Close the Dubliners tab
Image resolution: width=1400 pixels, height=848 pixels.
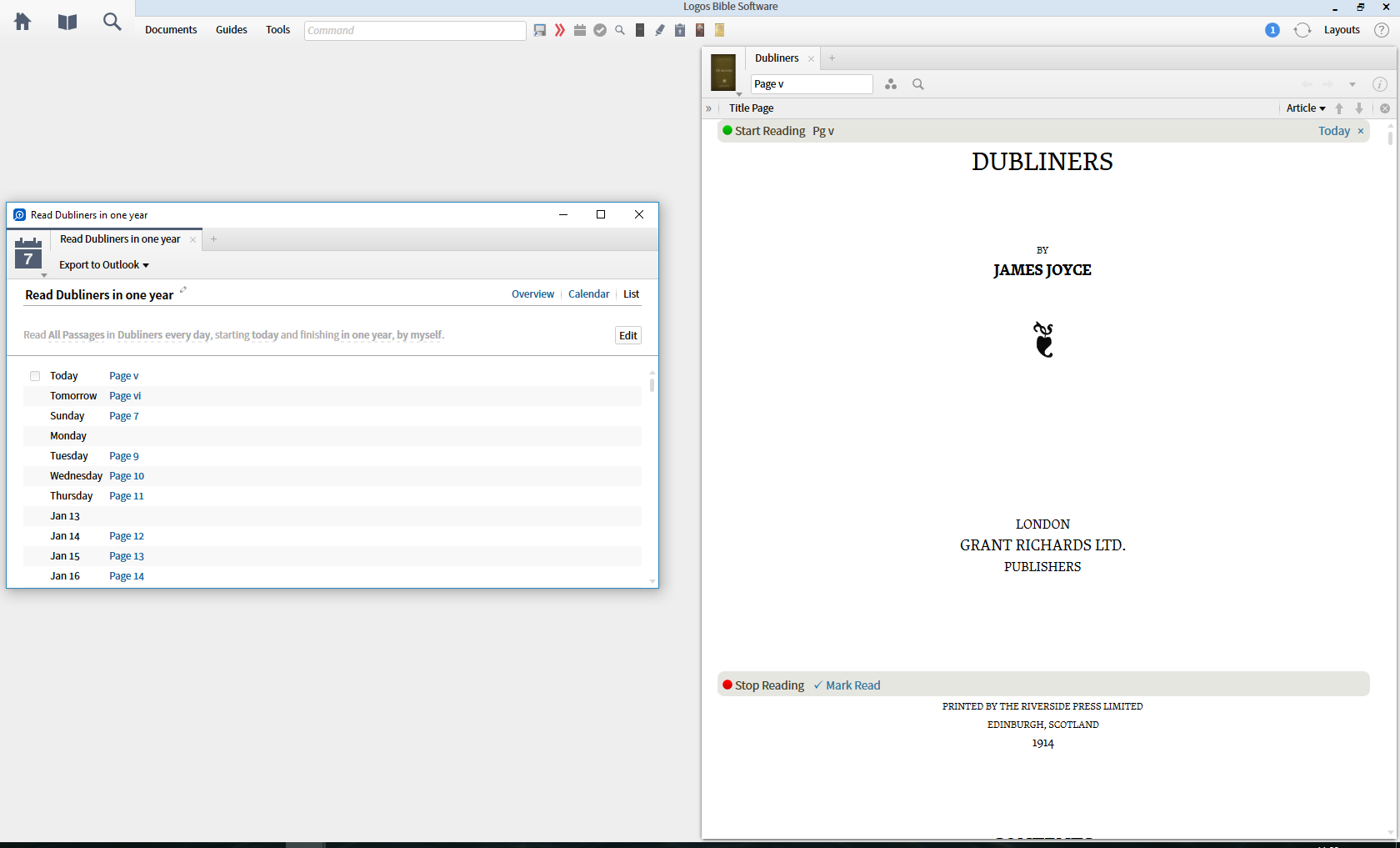(x=811, y=58)
